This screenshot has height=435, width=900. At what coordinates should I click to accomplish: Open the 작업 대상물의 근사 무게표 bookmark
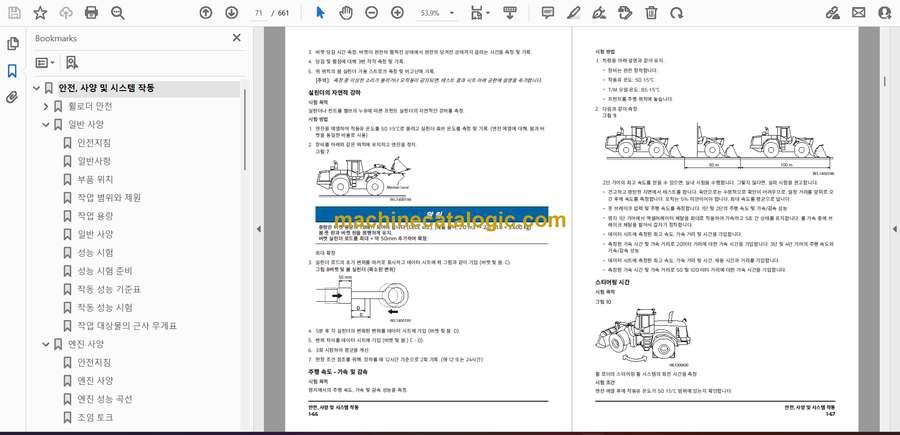tap(127, 326)
